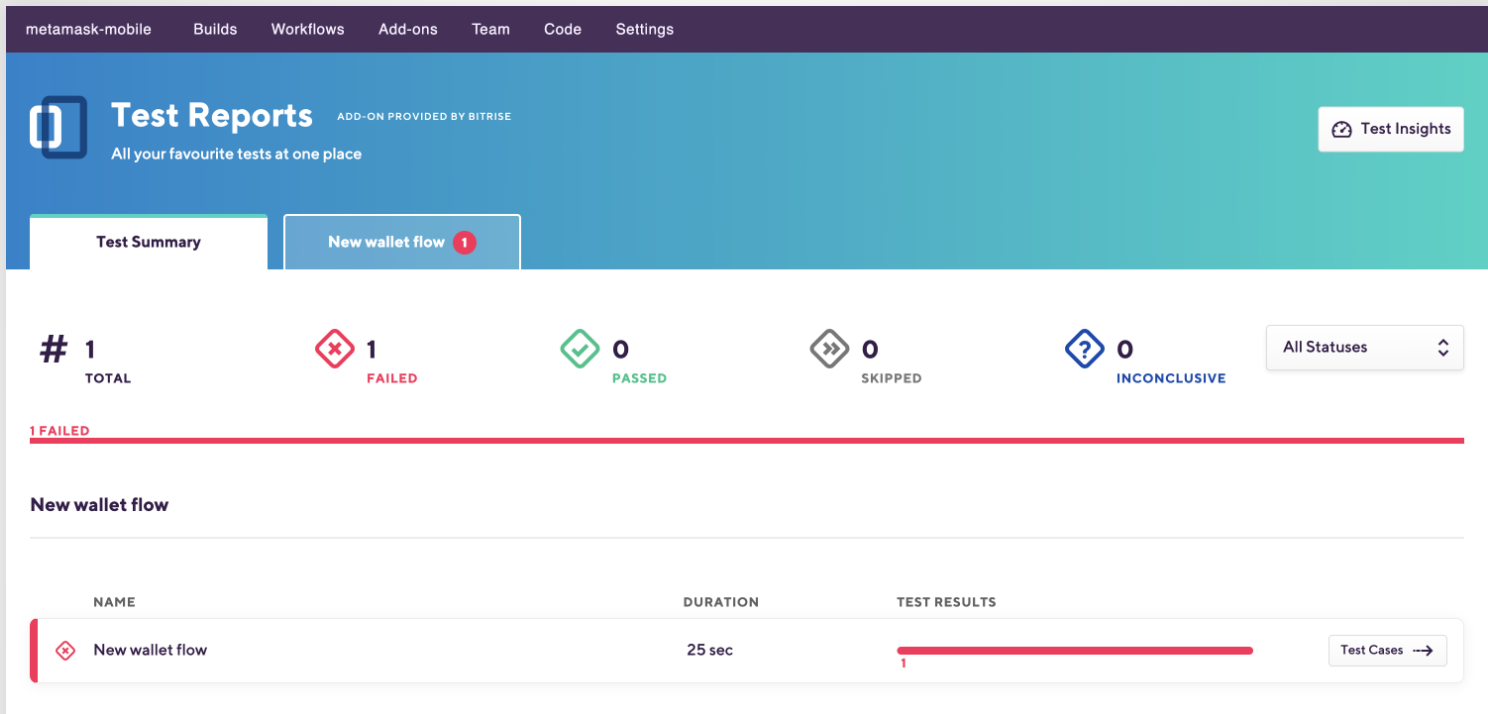Open the Builds menu
The width and height of the screenshot is (1488, 714).
(x=215, y=29)
